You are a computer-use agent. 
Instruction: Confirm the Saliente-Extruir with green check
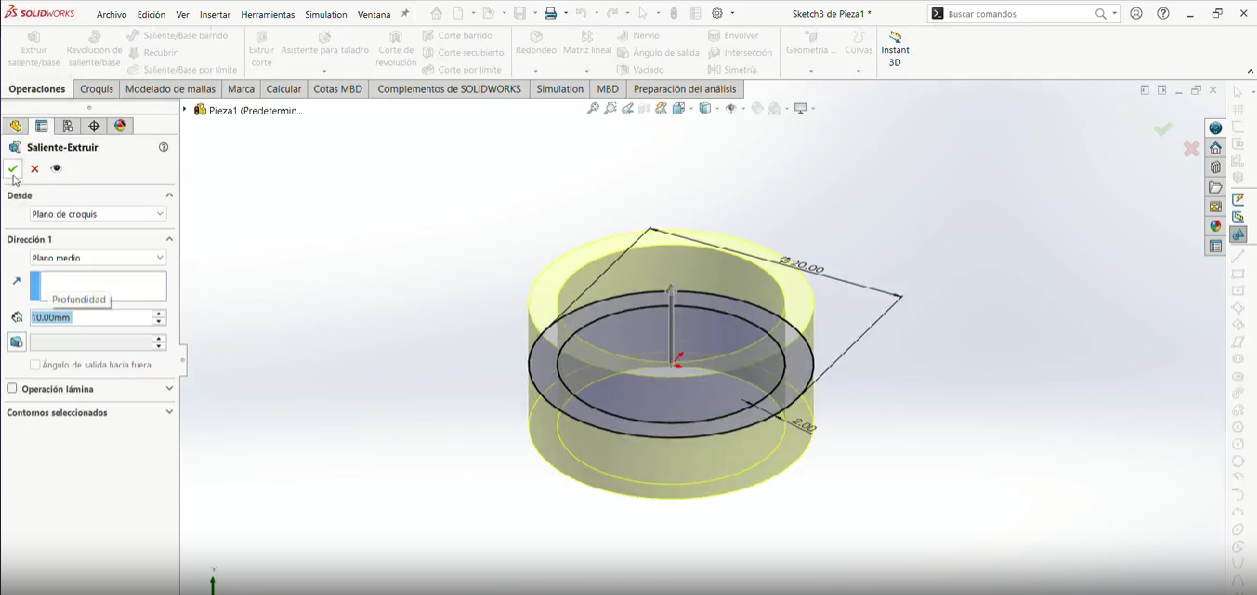(13, 169)
